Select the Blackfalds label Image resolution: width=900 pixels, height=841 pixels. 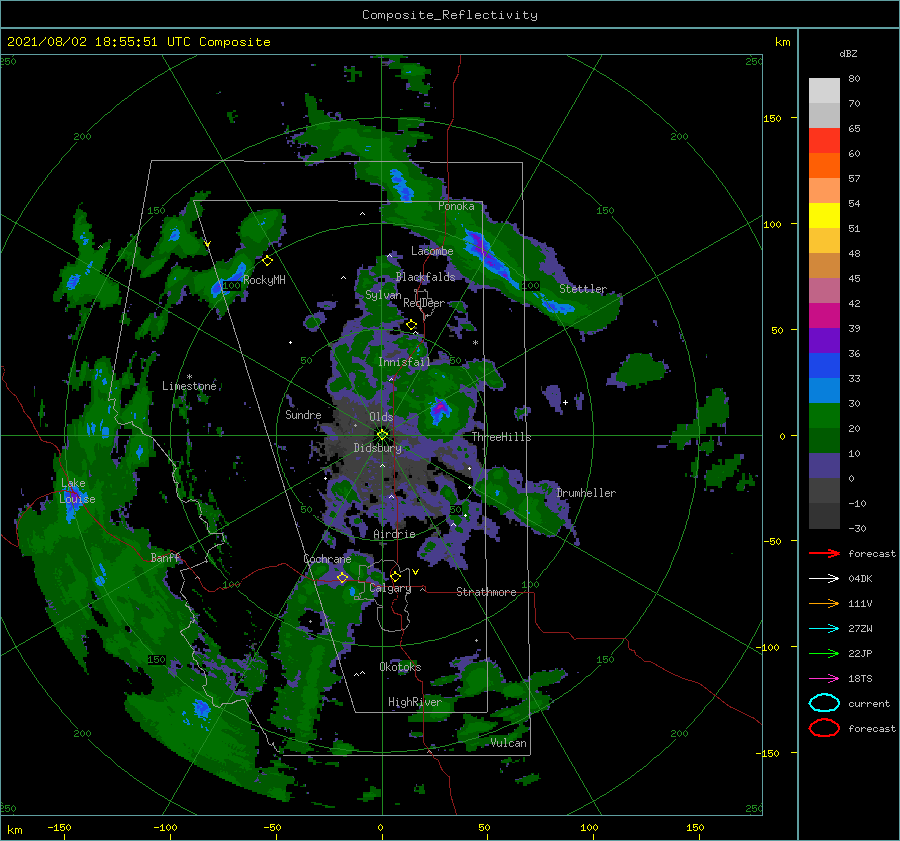click(x=425, y=277)
